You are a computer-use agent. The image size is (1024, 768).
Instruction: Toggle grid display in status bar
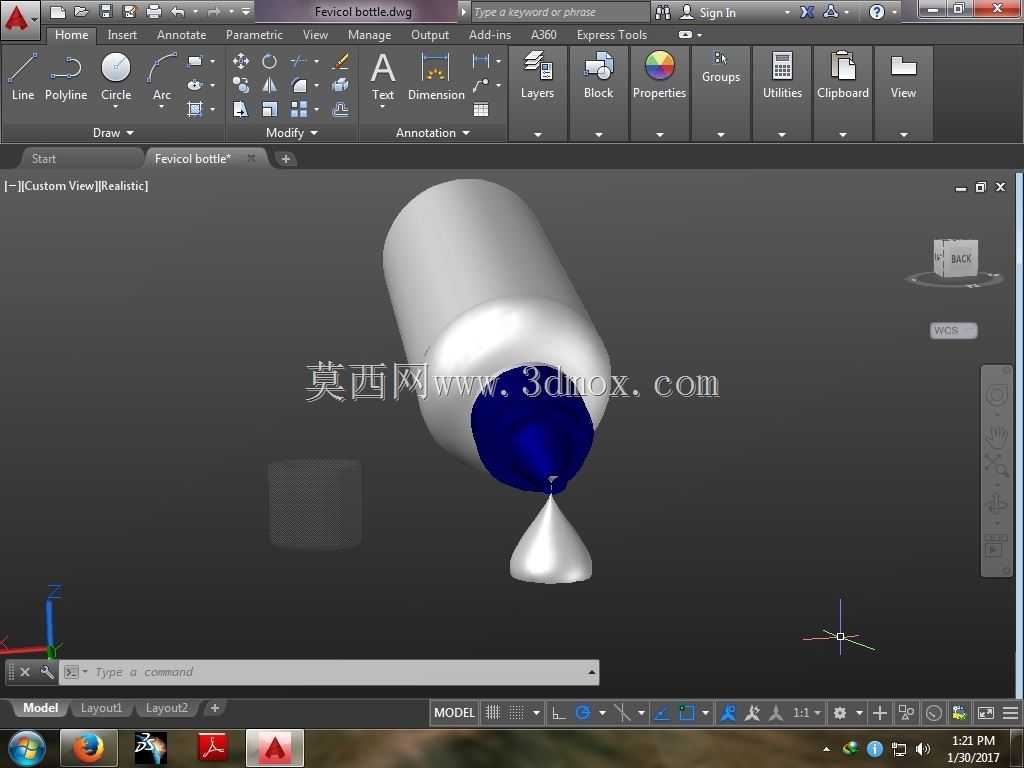coord(492,712)
